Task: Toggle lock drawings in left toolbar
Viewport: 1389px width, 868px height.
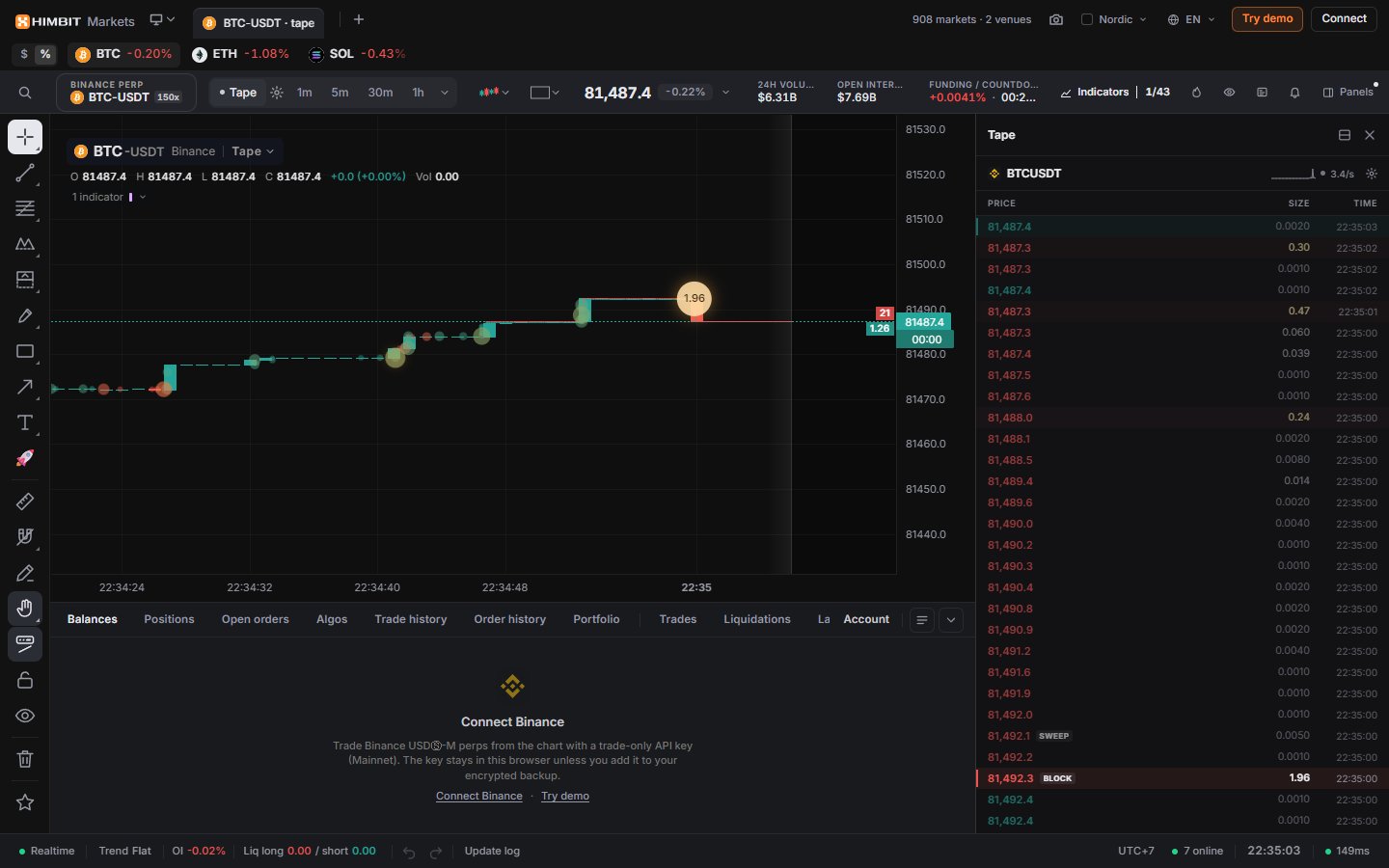Action: click(25, 680)
